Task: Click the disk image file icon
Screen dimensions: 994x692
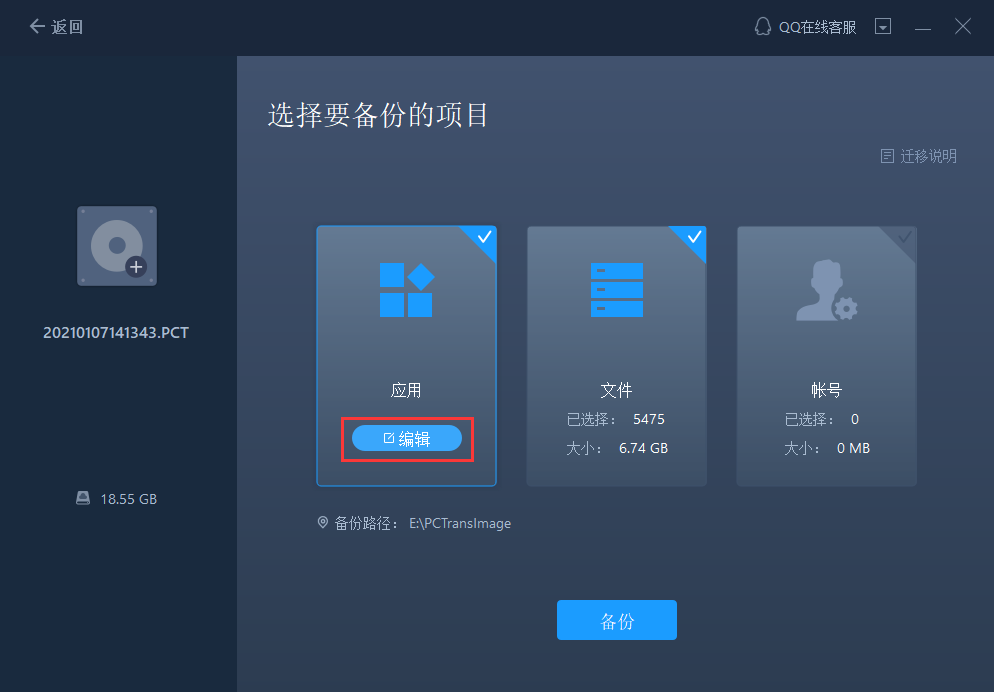Action: point(117,246)
